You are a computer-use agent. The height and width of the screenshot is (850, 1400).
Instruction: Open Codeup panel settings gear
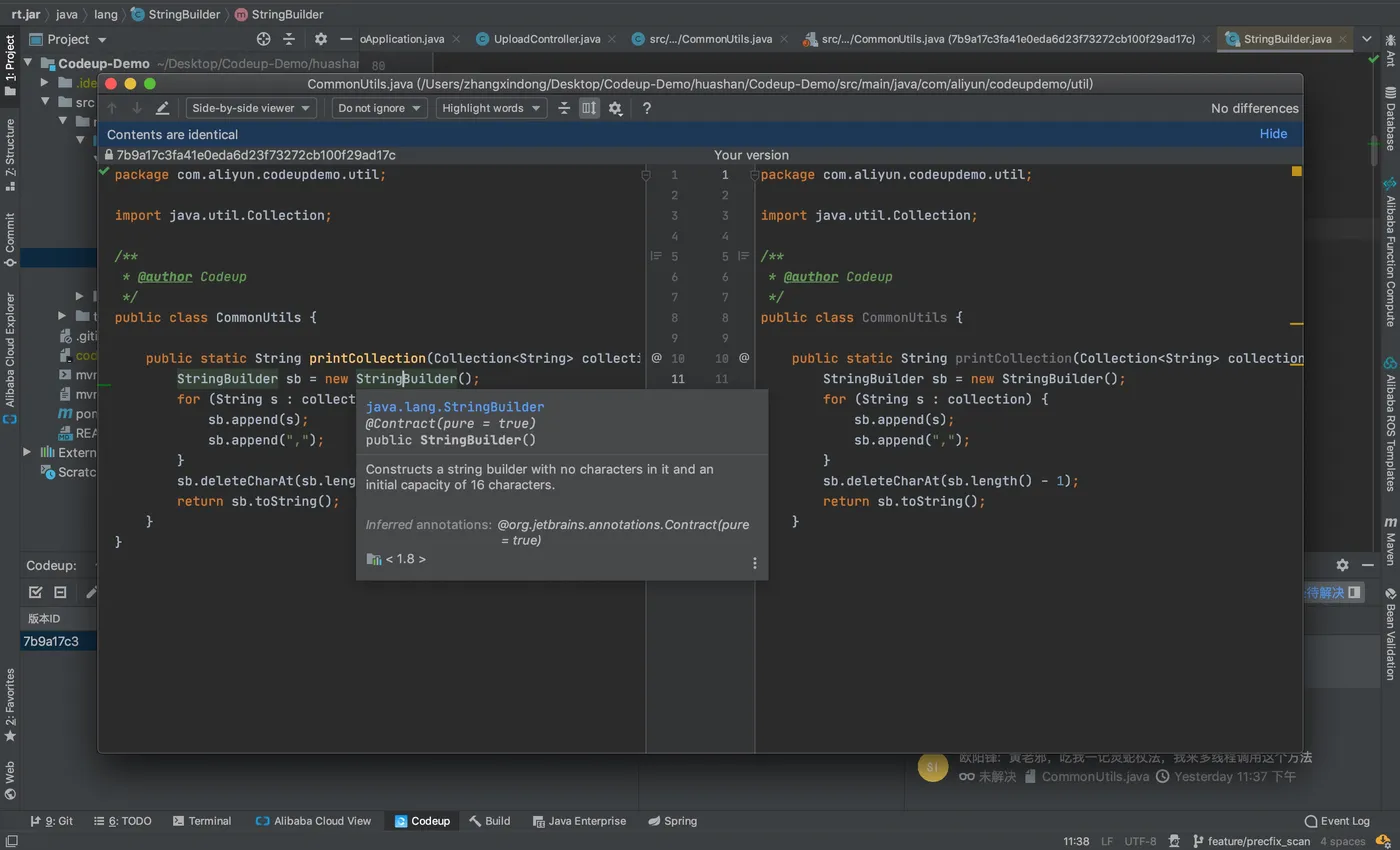coord(1342,565)
